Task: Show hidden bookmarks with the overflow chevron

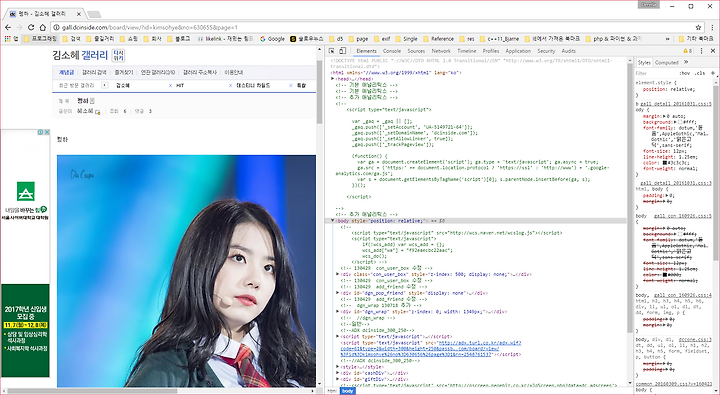Action: [x=667, y=39]
